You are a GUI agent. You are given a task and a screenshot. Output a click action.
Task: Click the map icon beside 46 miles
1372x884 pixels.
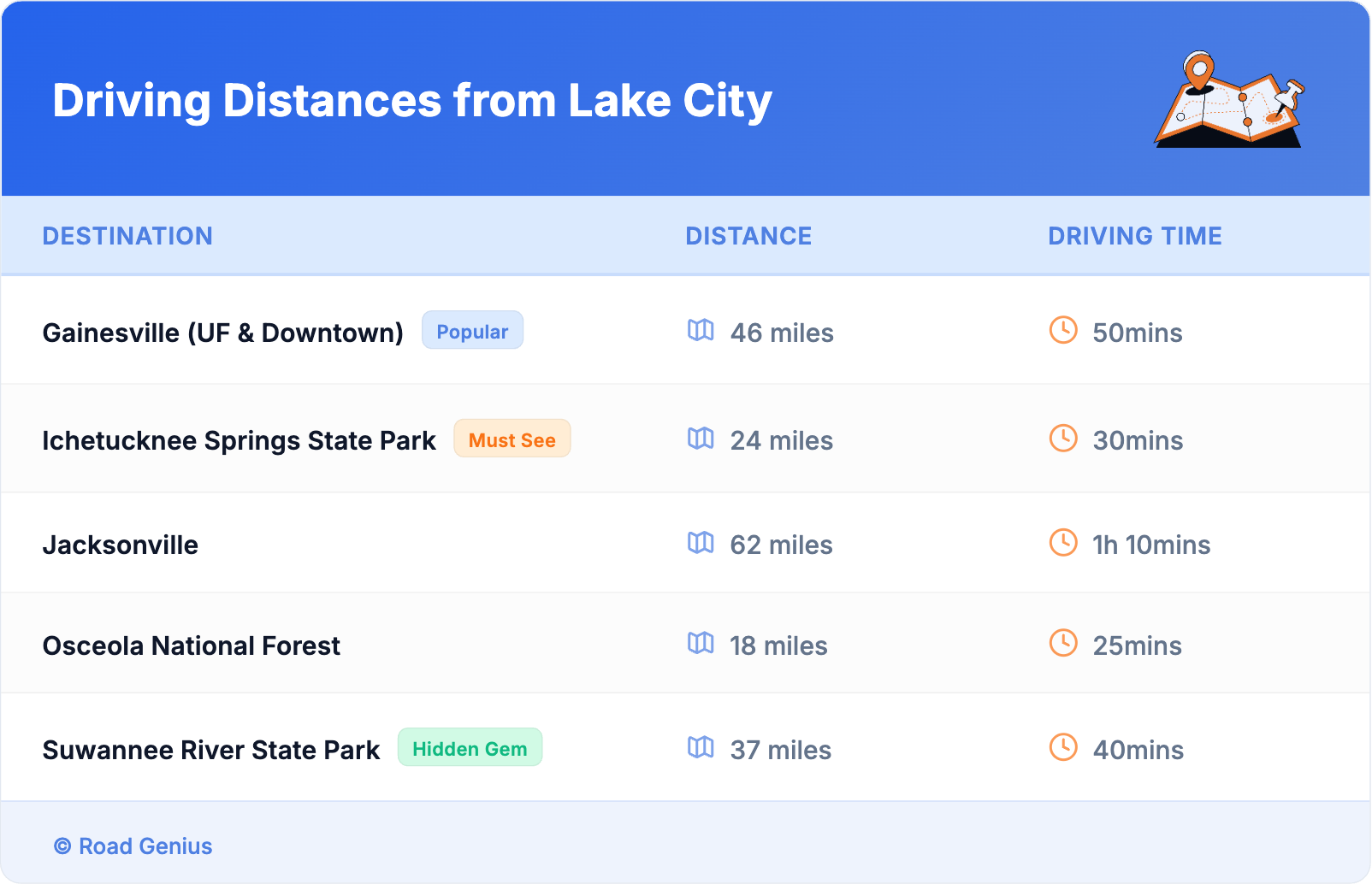[x=701, y=330]
